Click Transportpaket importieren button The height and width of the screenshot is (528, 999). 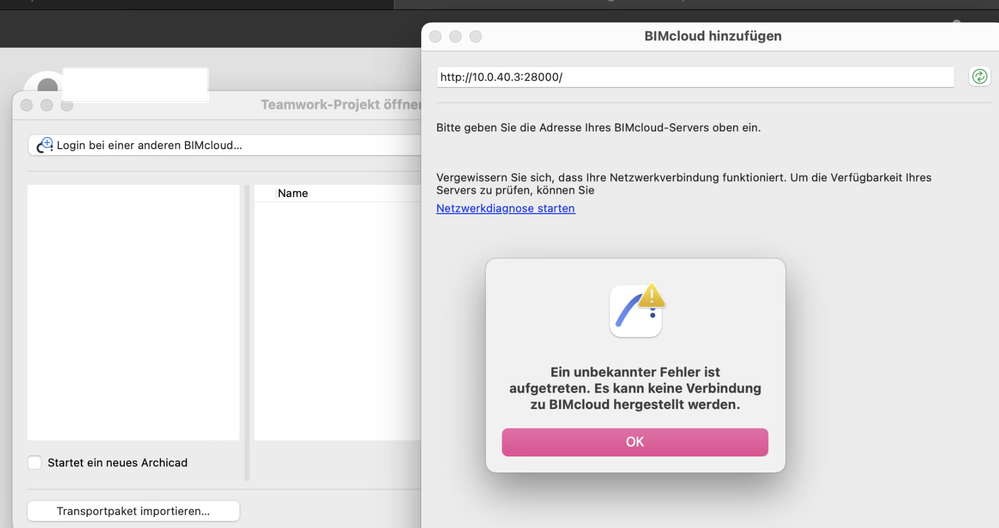[133, 511]
